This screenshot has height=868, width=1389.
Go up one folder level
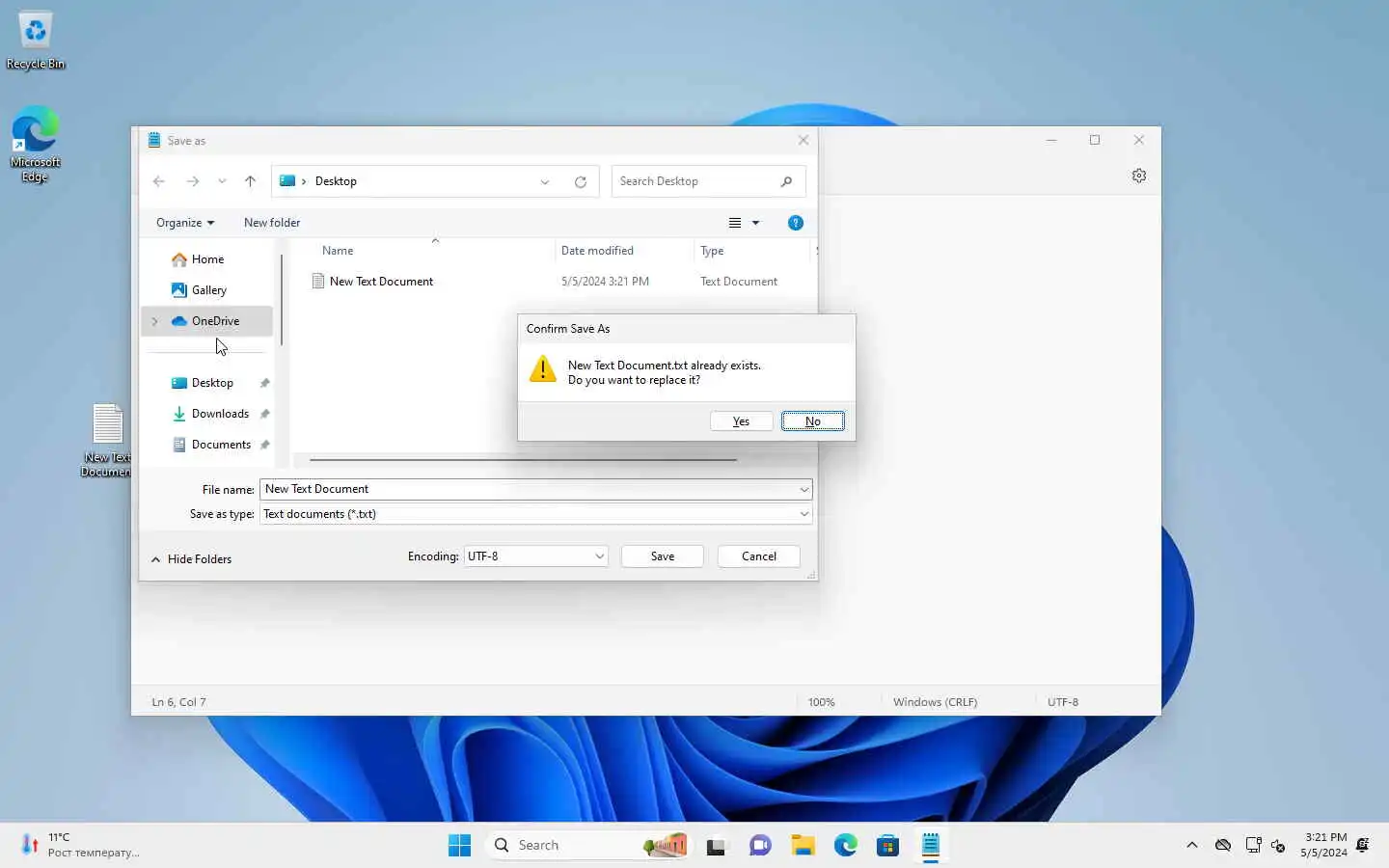click(x=250, y=181)
